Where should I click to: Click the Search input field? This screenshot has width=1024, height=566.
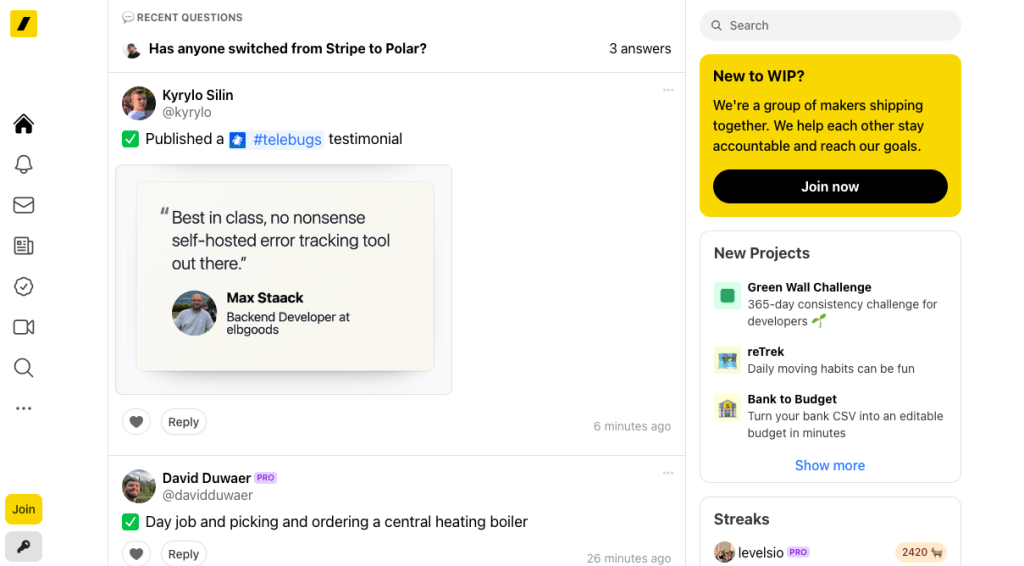(830, 26)
